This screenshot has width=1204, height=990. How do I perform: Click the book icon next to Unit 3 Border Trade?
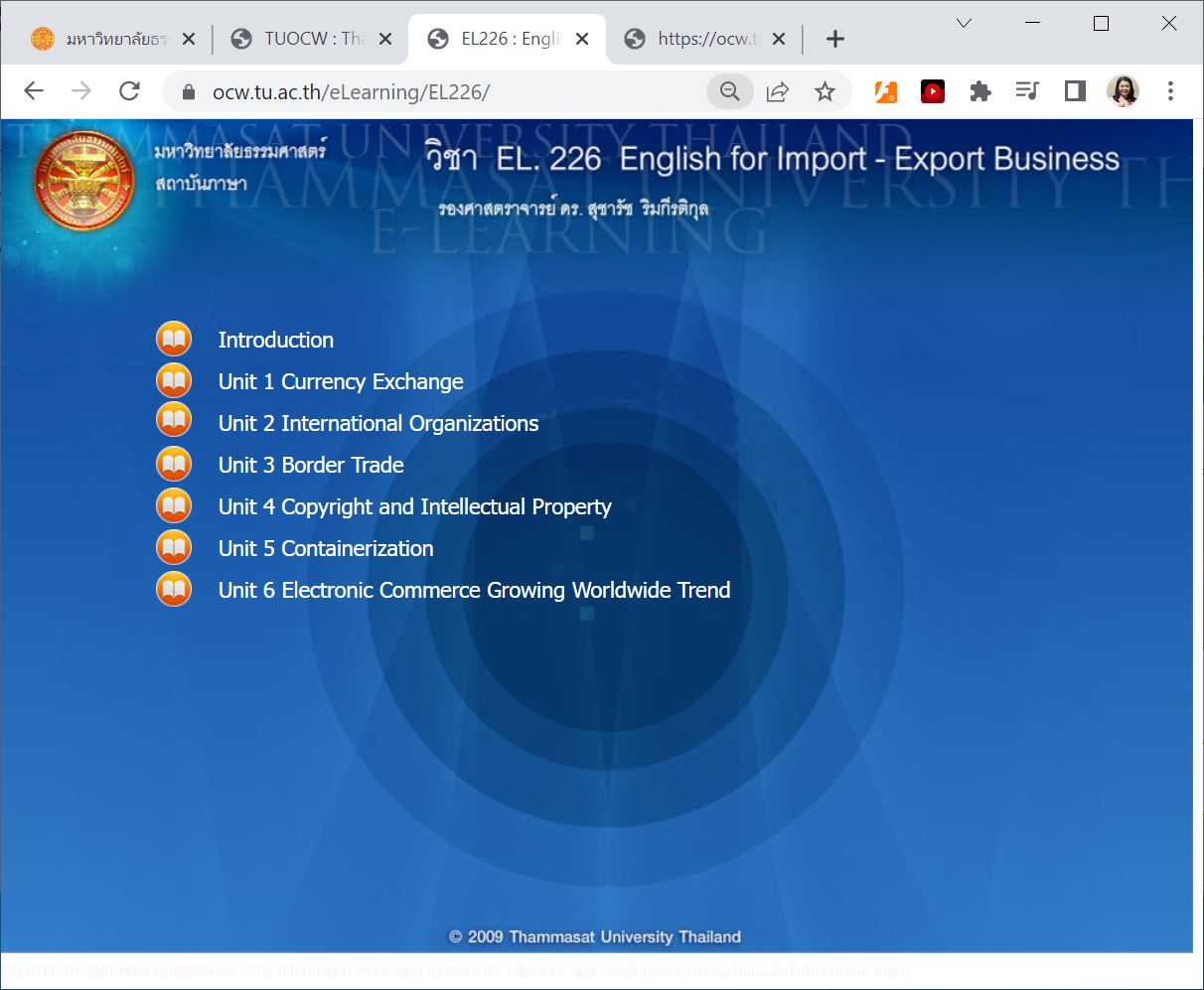(x=174, y=465)
